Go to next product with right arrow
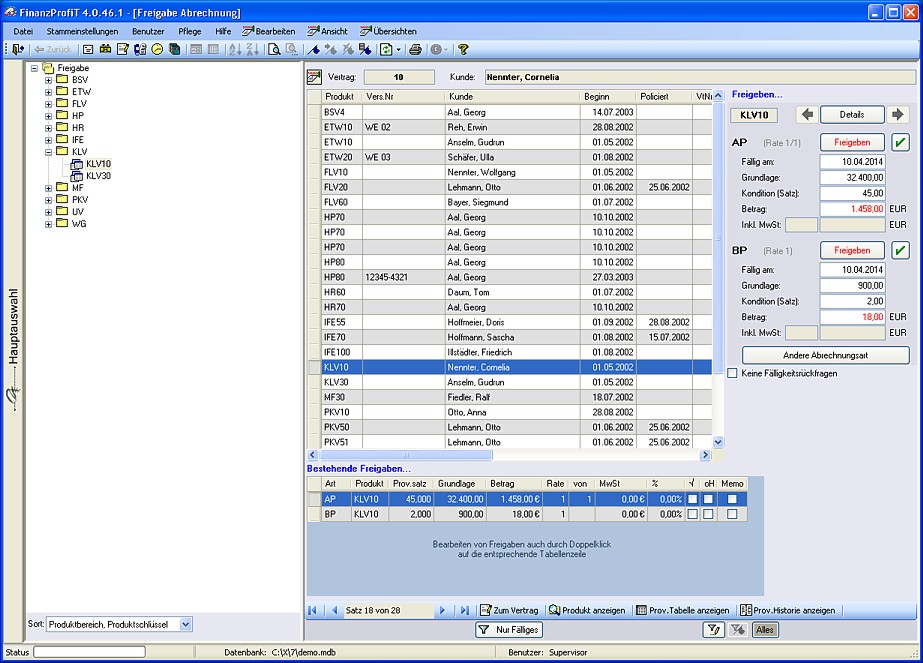This screenshot has height=663, width=923. click(x=898, y=115)
